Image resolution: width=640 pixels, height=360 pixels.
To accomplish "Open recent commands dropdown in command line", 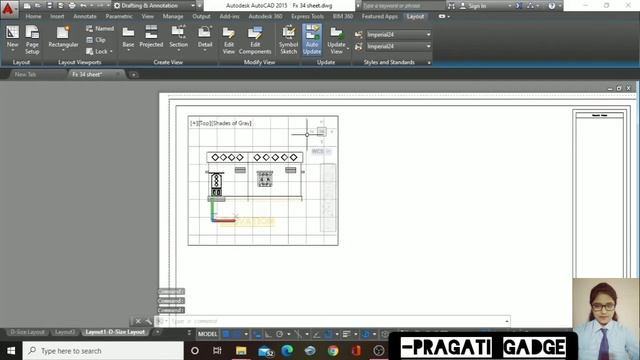I will tap(161, 321).
